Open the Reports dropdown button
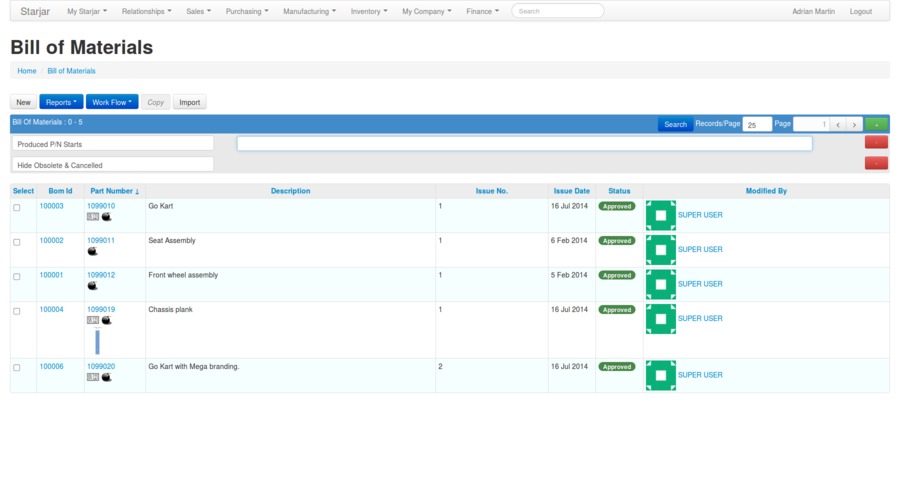 tap(61, 102)
